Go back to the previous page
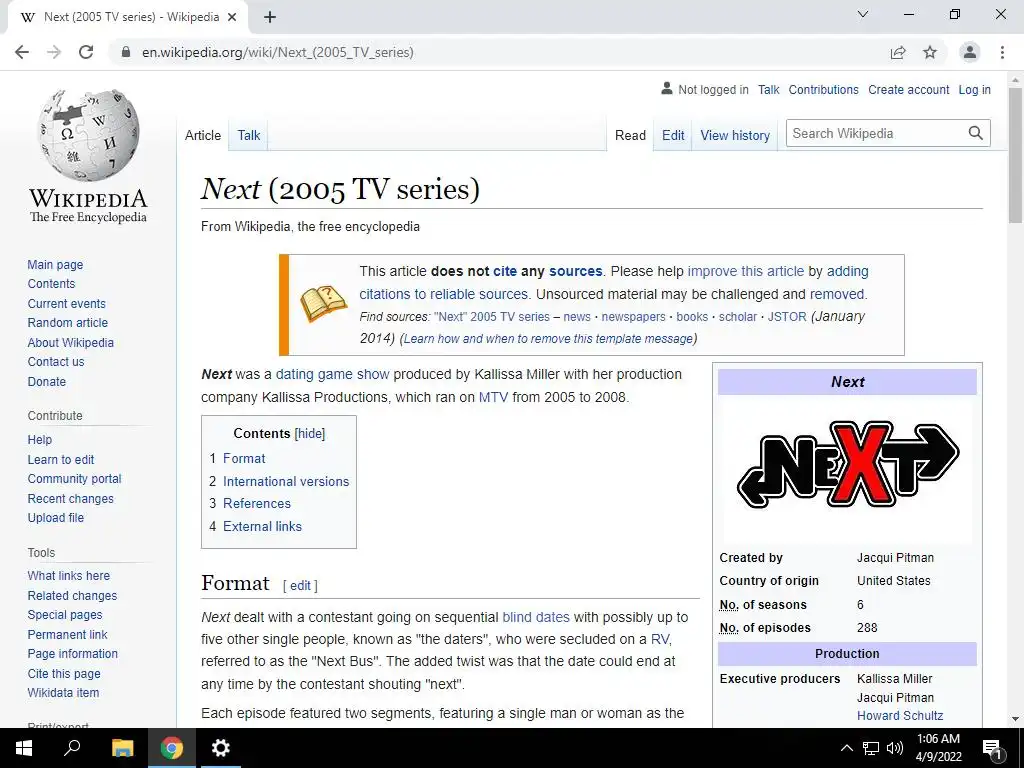The image size is (1024, 768). point(22,52)
